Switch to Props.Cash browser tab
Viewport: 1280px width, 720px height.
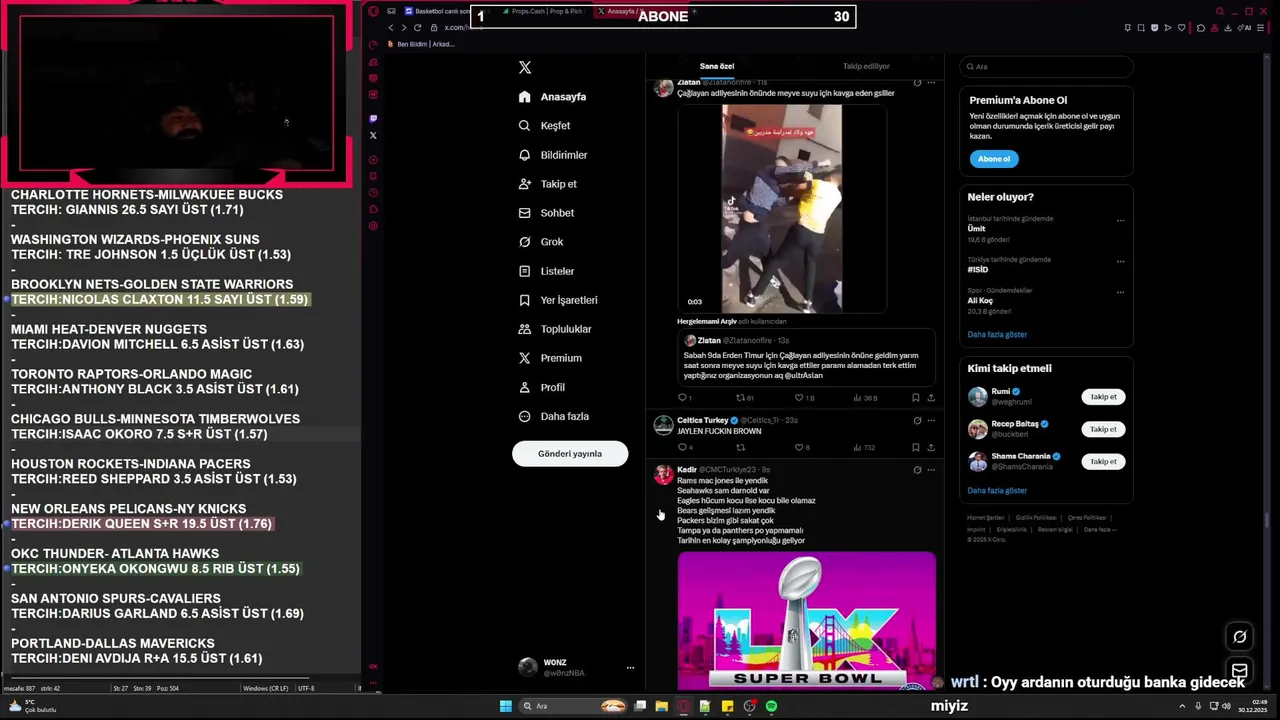[x=543, y=11]
